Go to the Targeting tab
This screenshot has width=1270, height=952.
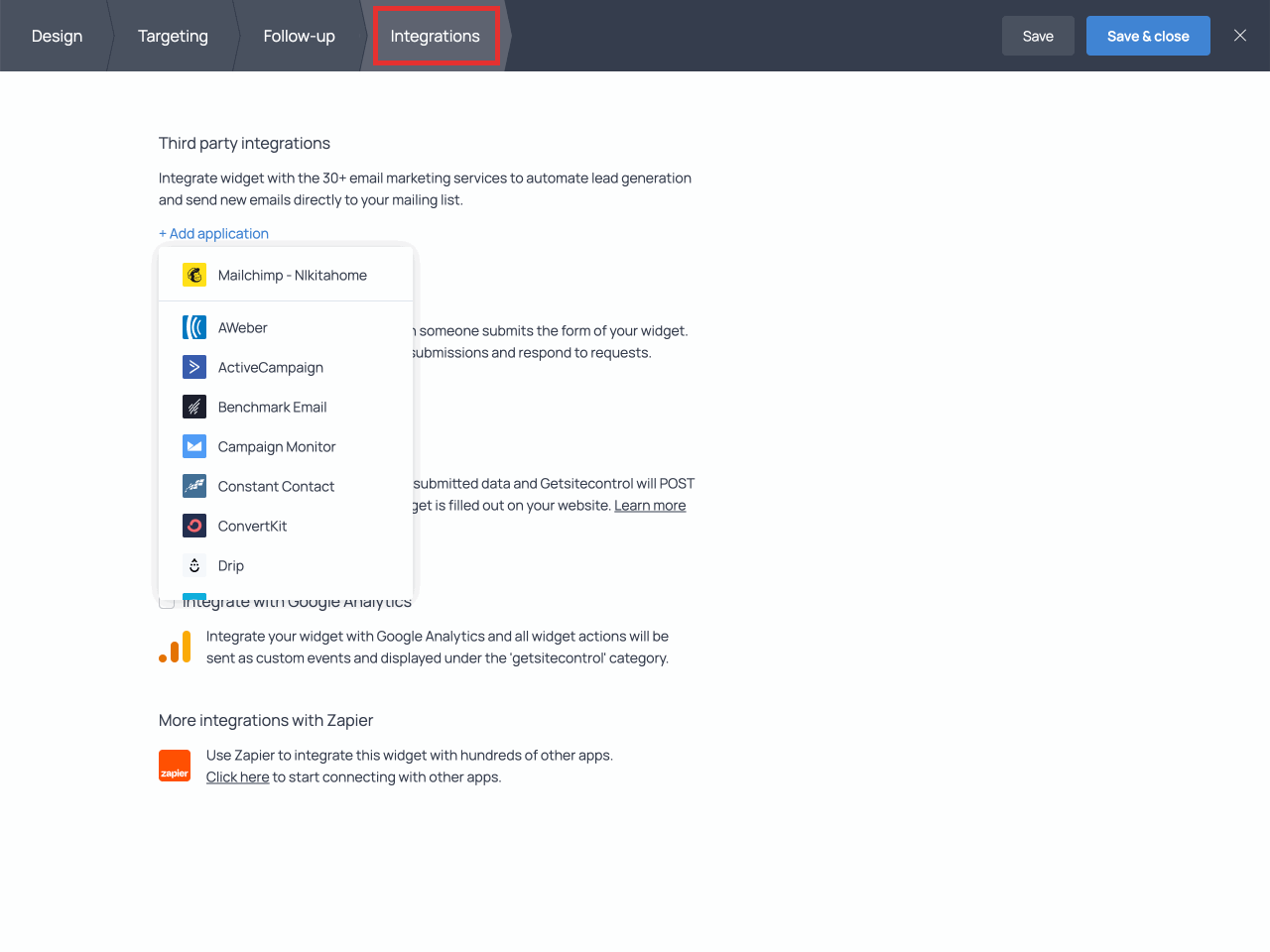[x=173, y=36]
